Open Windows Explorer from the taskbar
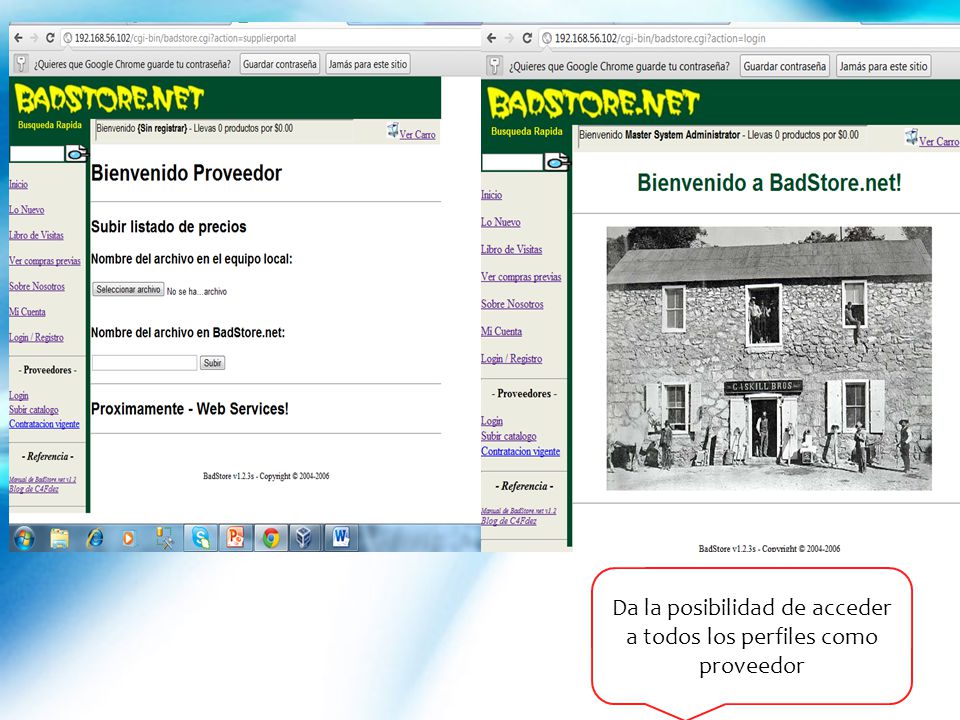This screenshot has height=720, width=960. pos(59,538)
